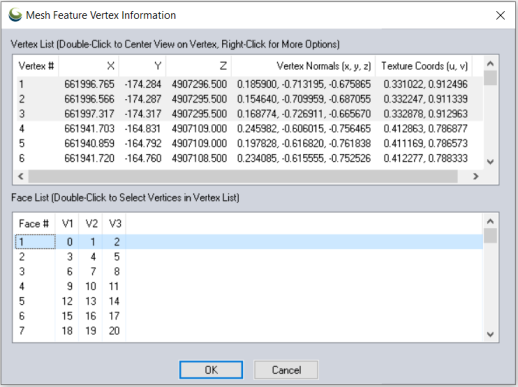
Task: Click vertex list scroll down arrow
Action: tap(490, 162)
